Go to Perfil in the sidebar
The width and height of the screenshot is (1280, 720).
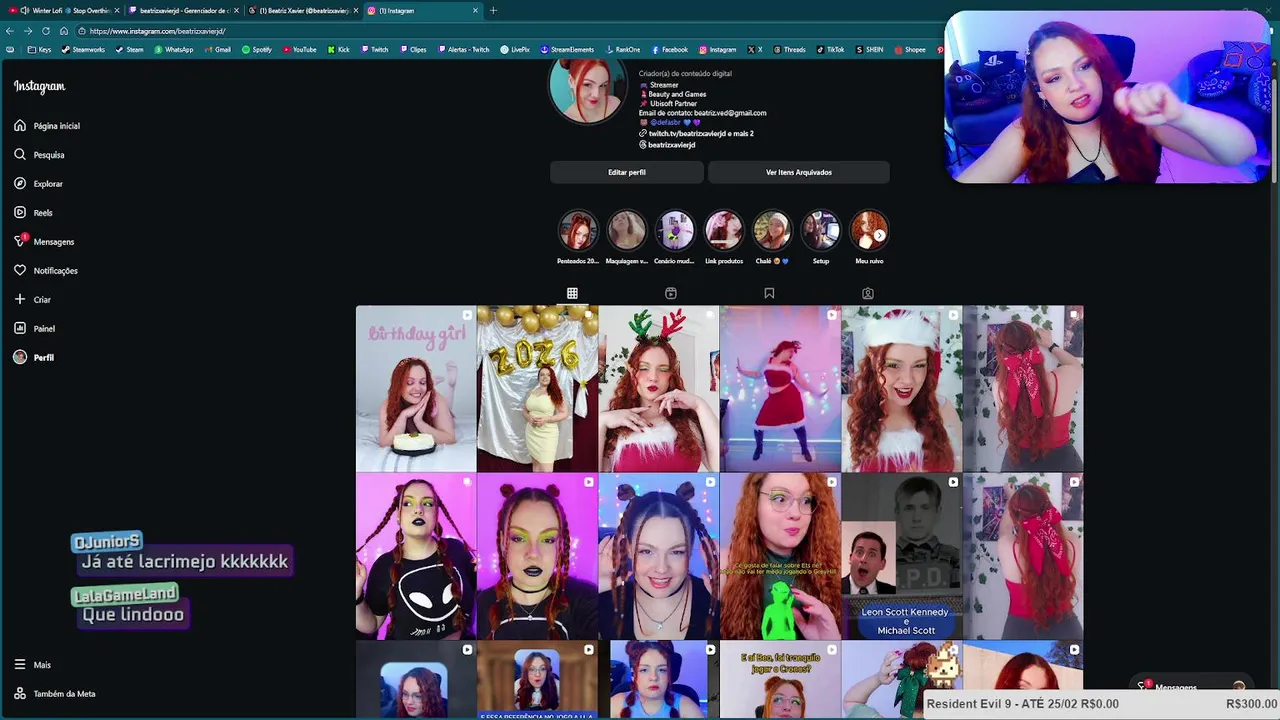[34, 358]
